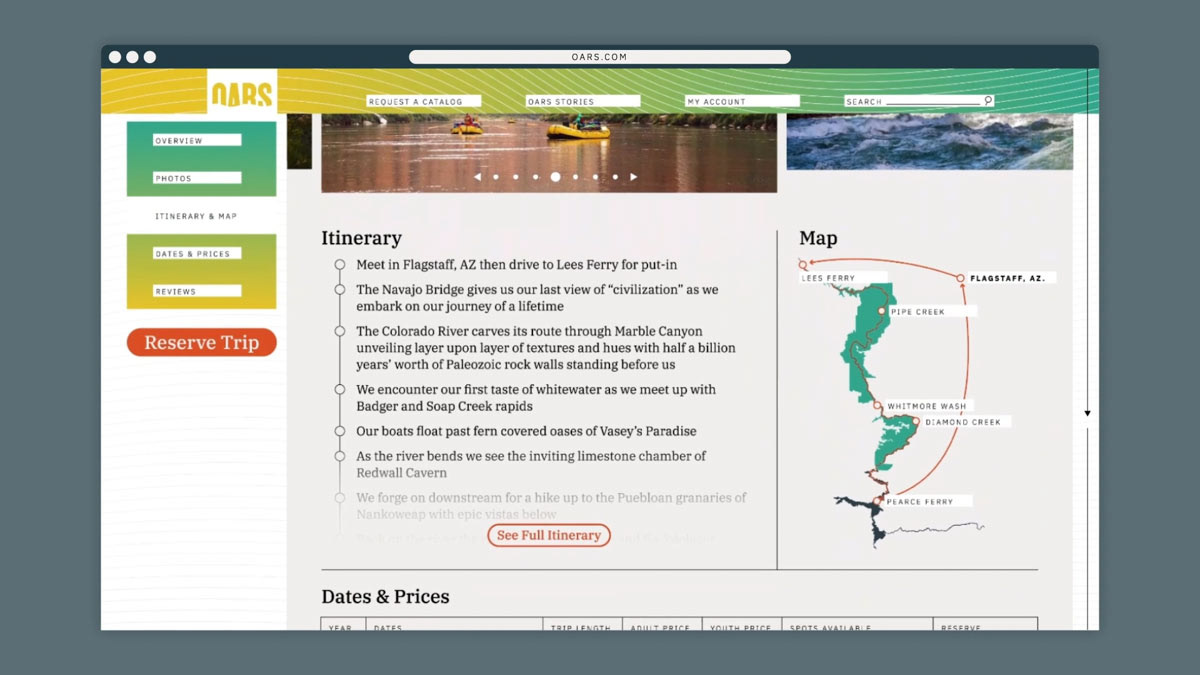The image size is (1200, 675).
Task: Click the Itinerary heading
Action: coord(361,238)
